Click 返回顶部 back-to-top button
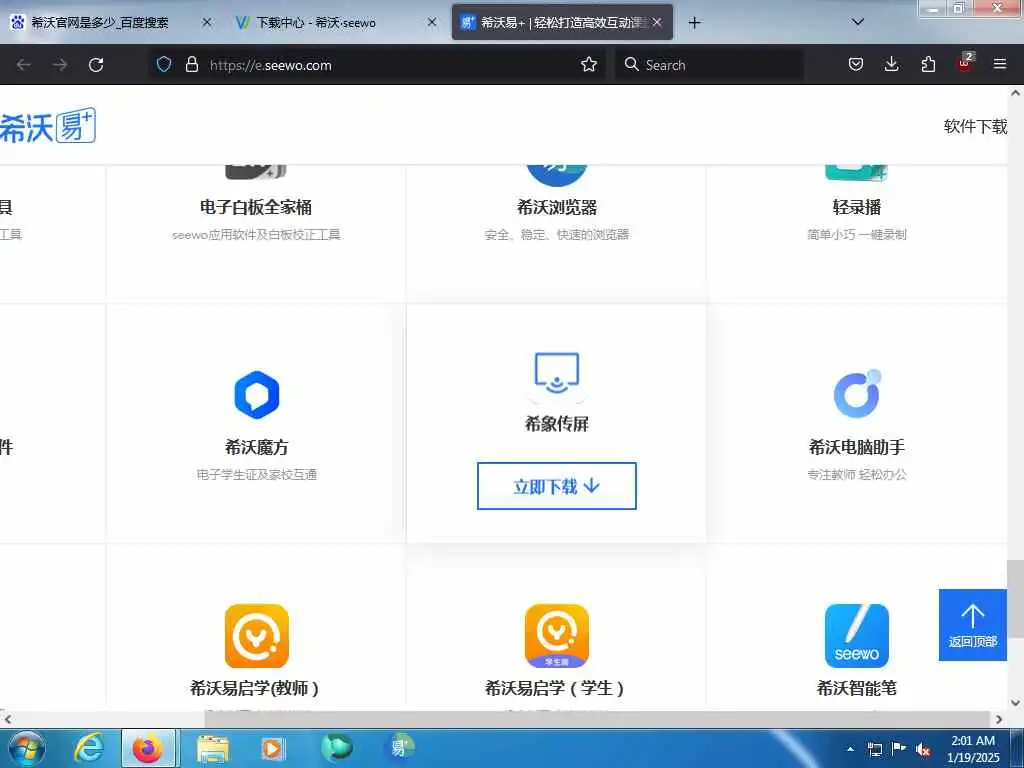Viewport: 1024px width, 768px height. point(972,625)
